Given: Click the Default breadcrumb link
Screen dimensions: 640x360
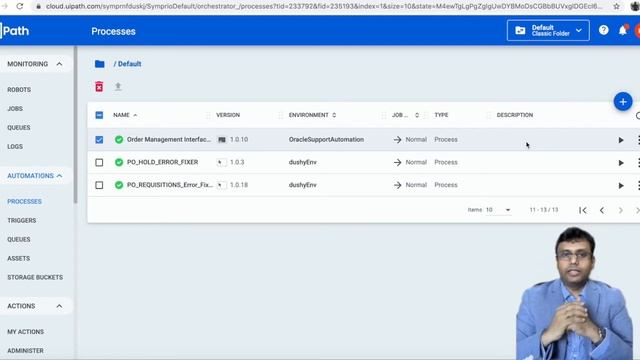Looking at the screenshot, I should 129,64.
